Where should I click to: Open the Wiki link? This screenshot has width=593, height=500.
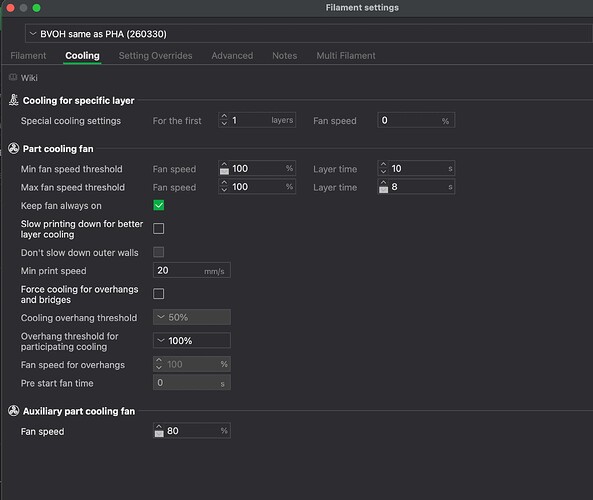(x=29, y=78)
